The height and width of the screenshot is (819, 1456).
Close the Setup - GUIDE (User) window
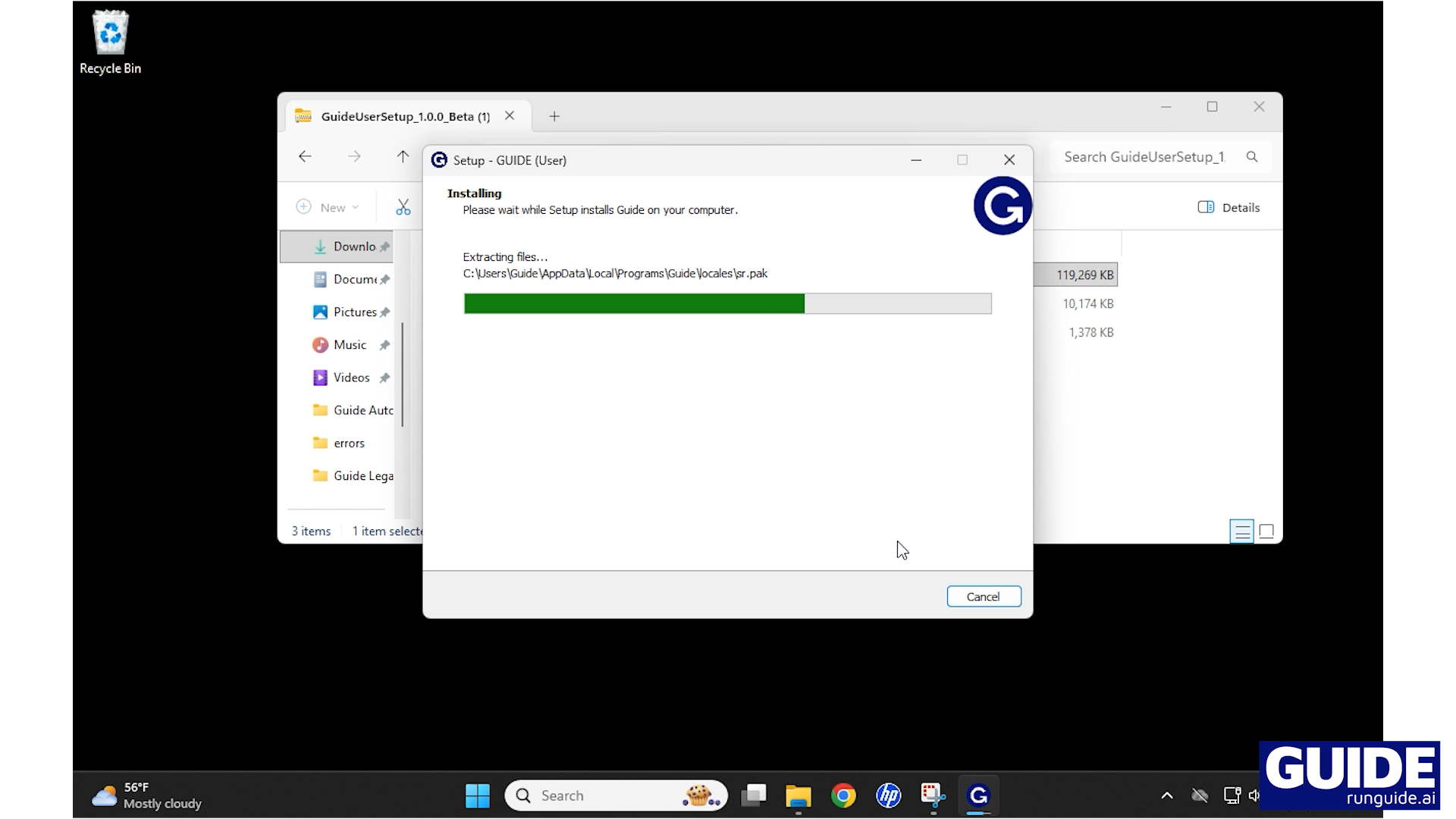(1009, 160)
